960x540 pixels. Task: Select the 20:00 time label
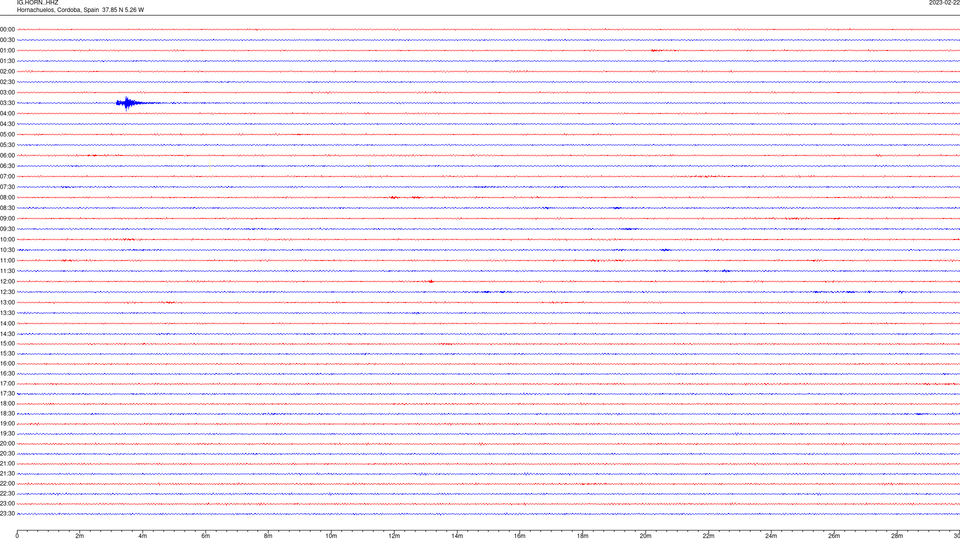point(7,444)
